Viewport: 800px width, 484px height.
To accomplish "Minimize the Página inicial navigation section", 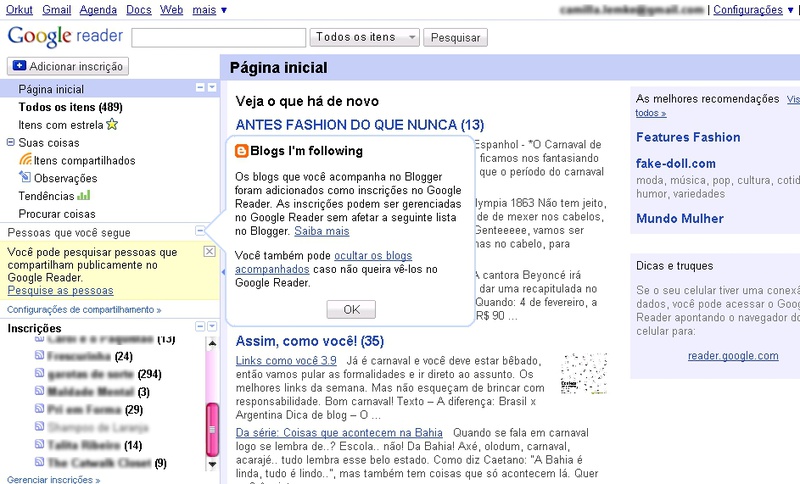I will tap(200, 88).
